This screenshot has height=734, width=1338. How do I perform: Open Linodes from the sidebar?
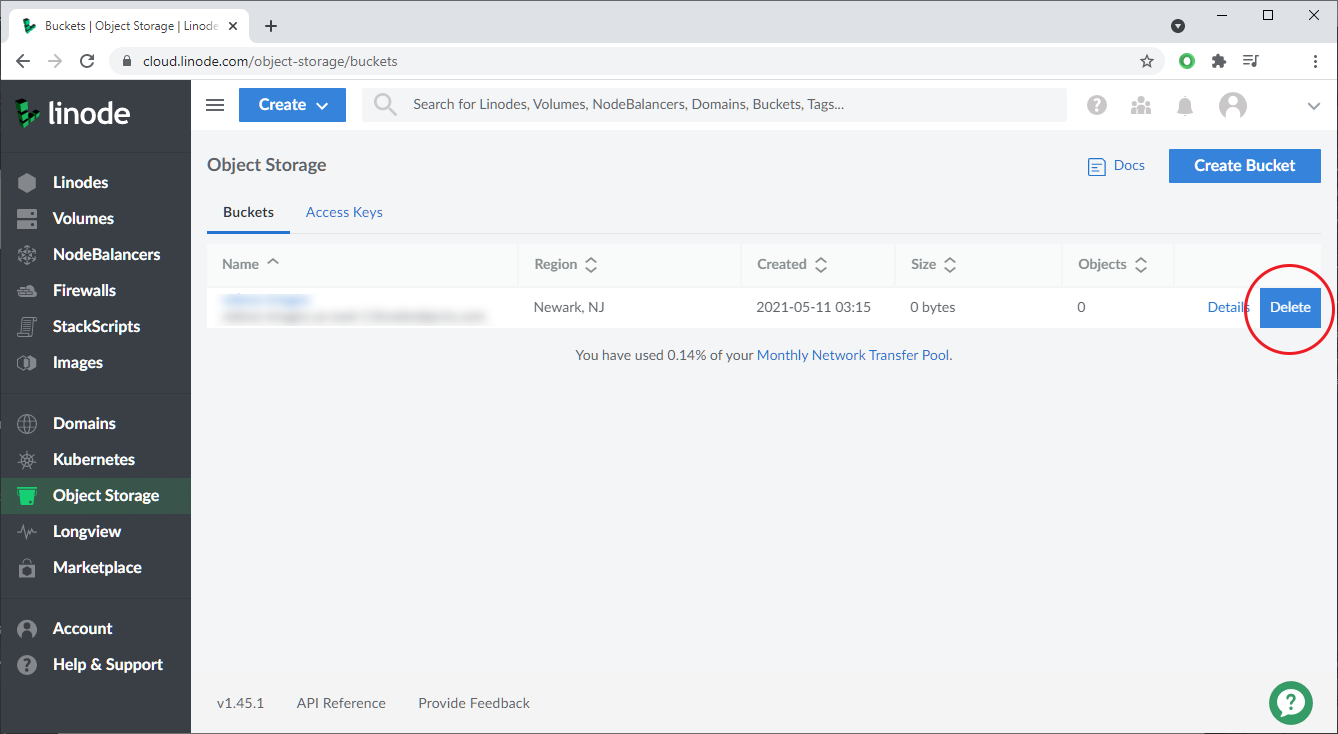(80, 182)
